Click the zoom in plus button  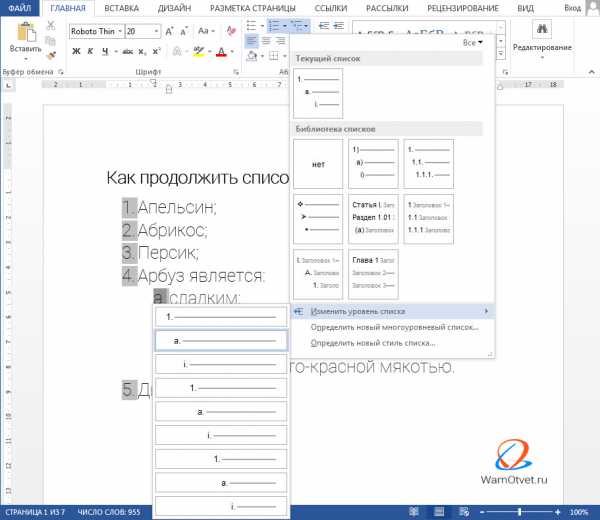click(558, 512)
